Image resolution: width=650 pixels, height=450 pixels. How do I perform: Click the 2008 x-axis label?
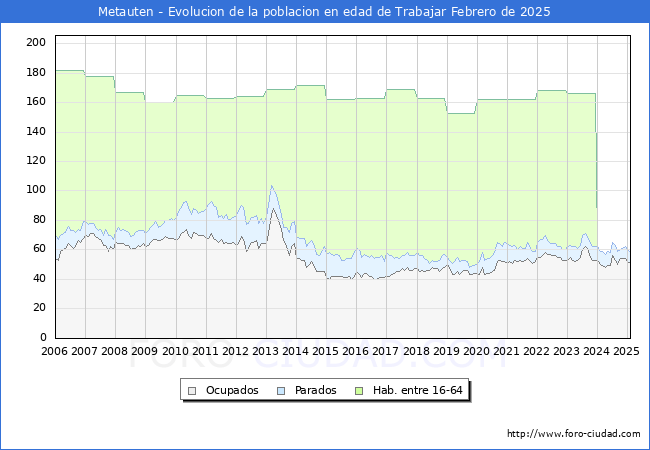[x=114, y=351]
